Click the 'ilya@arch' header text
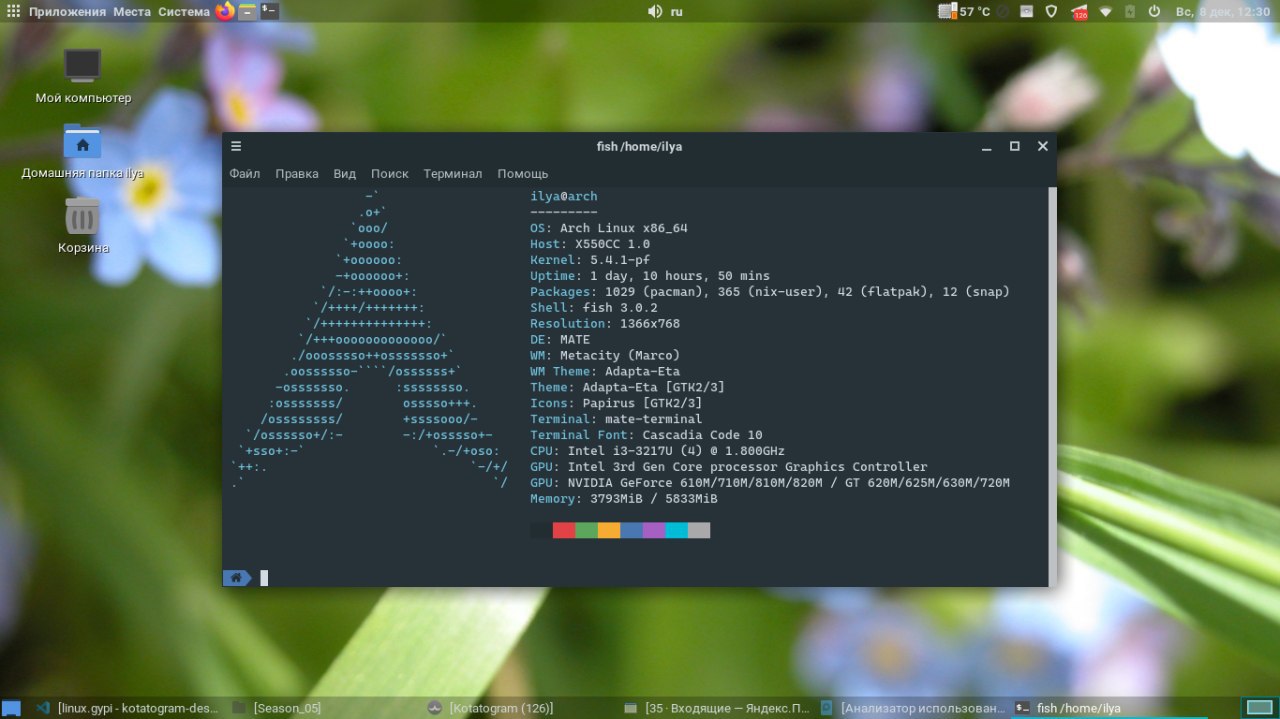The width and height of the screenshot is (1280, 719). [564, 196]
